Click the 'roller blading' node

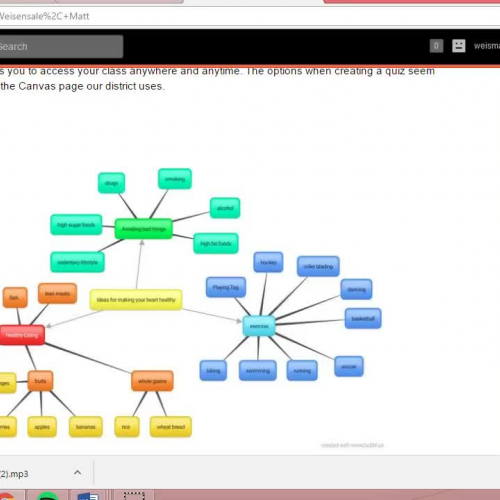318,266
